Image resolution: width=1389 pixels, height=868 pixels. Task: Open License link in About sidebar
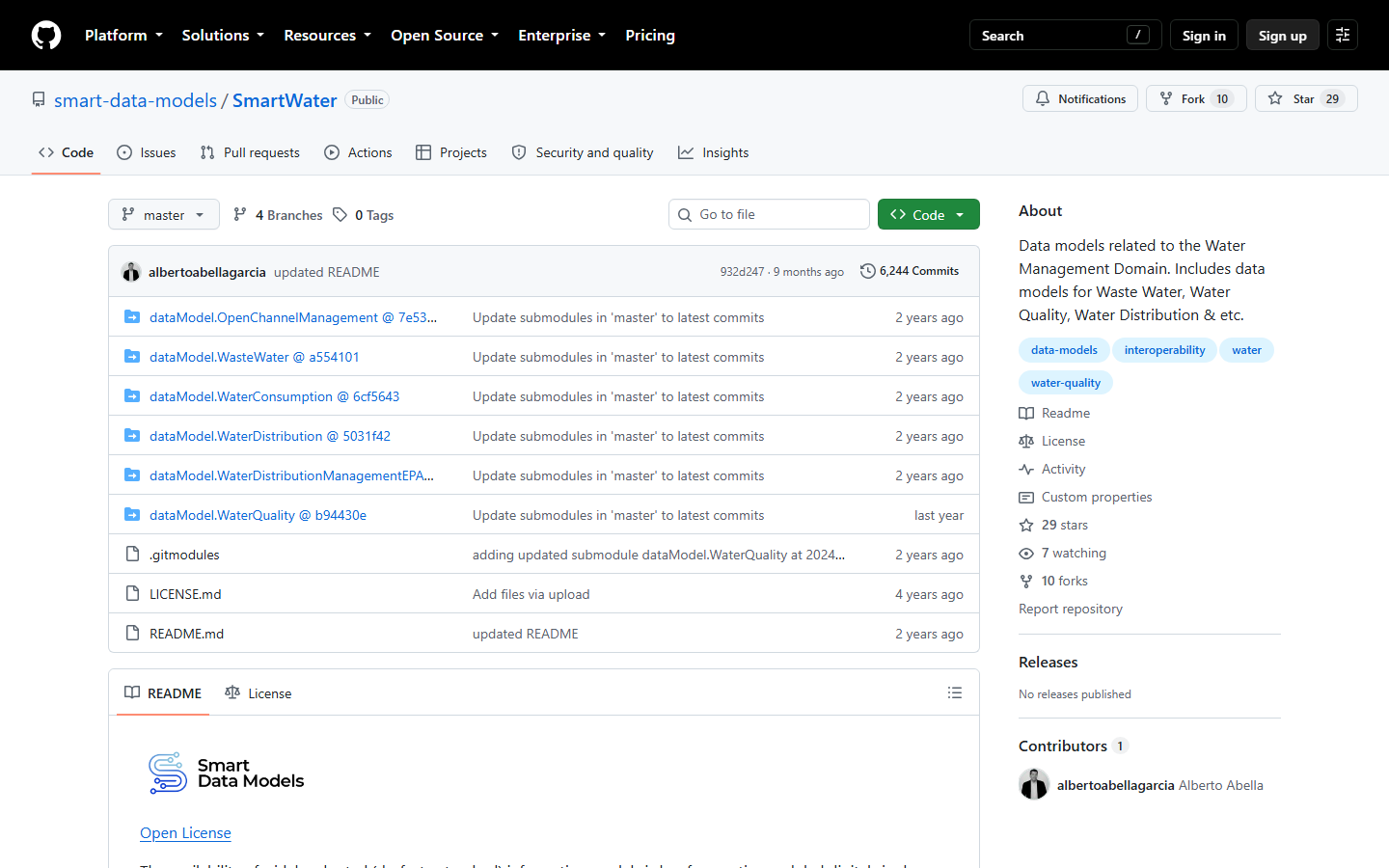coord(1052,441)
